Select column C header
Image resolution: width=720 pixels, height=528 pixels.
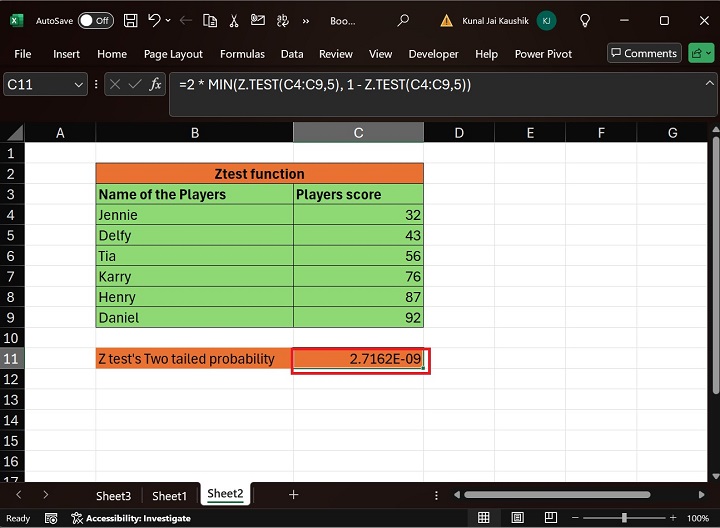[x=358, y=133]
